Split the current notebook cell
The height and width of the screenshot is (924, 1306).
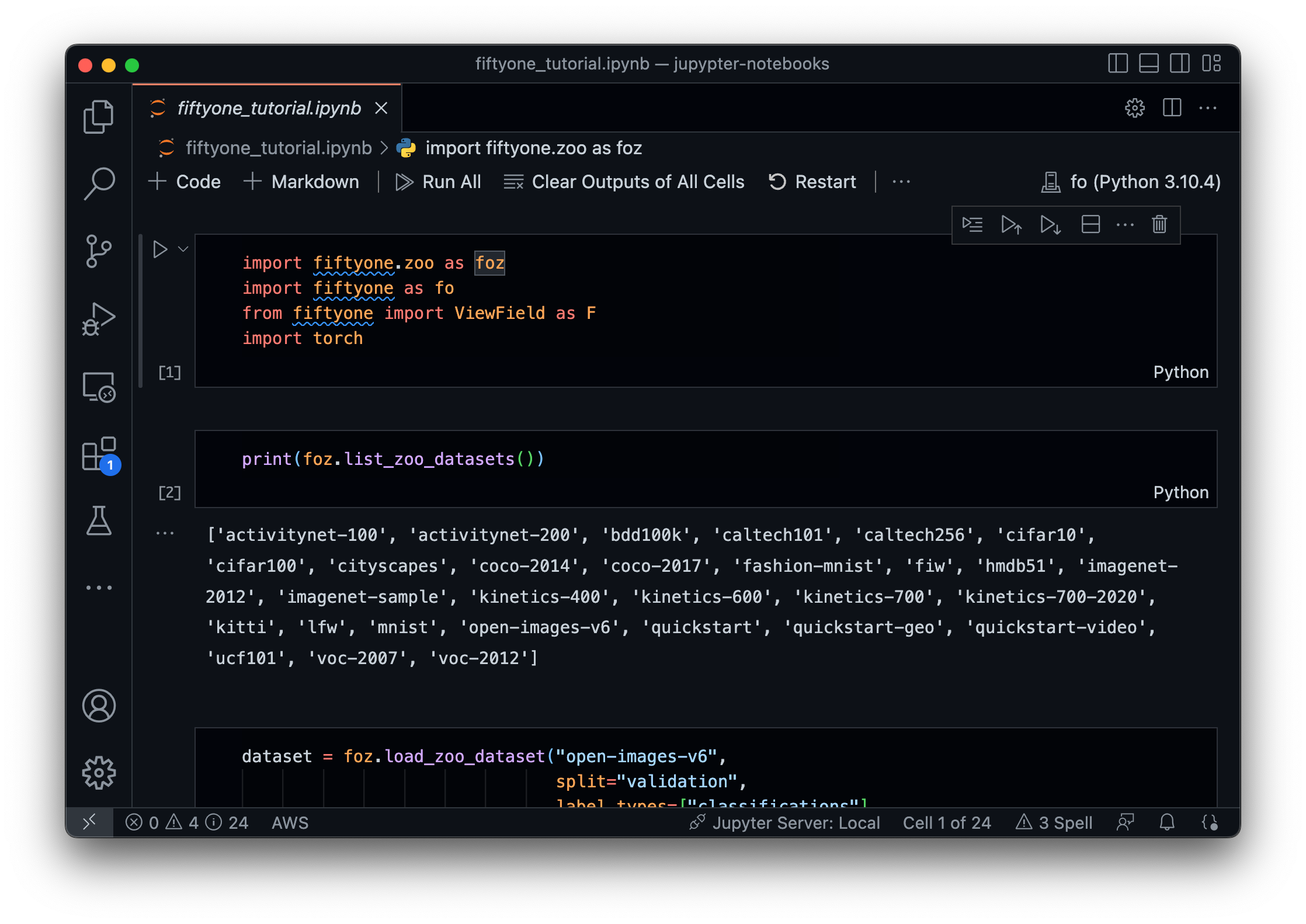pos(1090,225)
